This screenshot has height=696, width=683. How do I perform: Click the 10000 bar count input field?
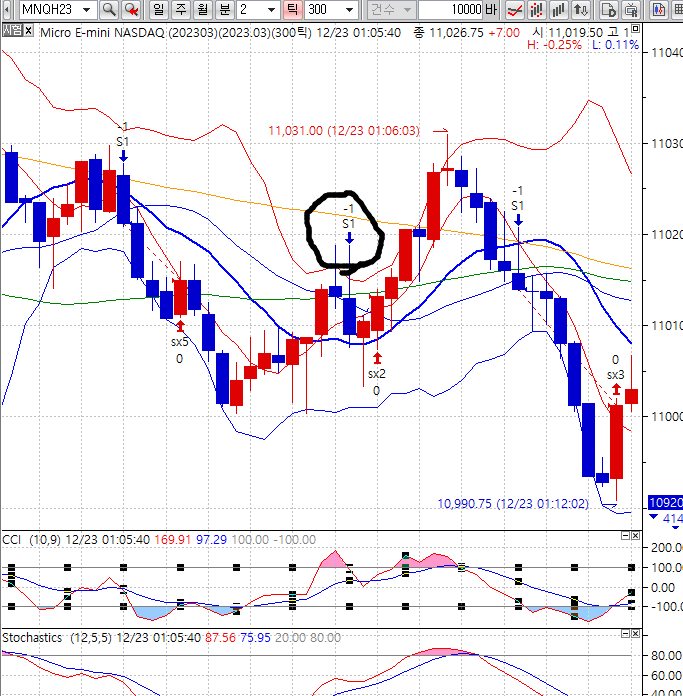(450, 10)
